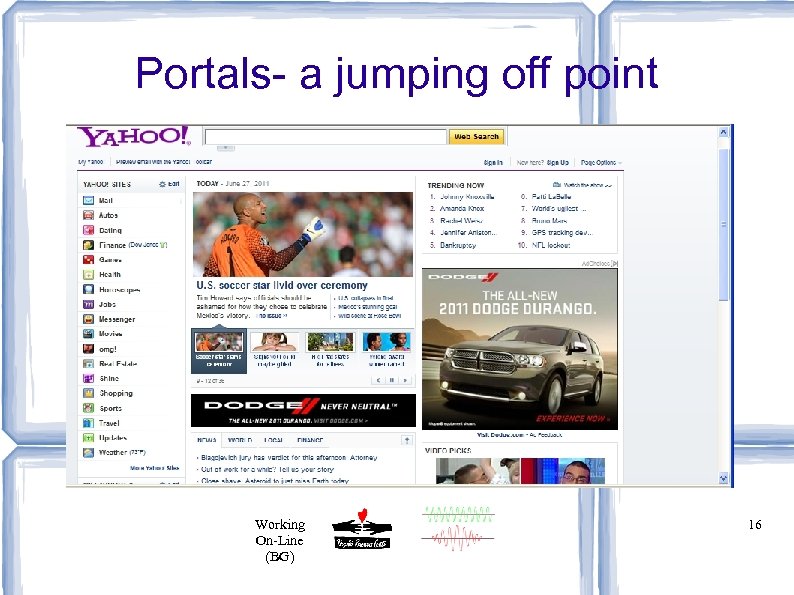Select the Local tab
The height and width of the screenshot is (595, 794).
pyautogui.click(x=274, y=440)
